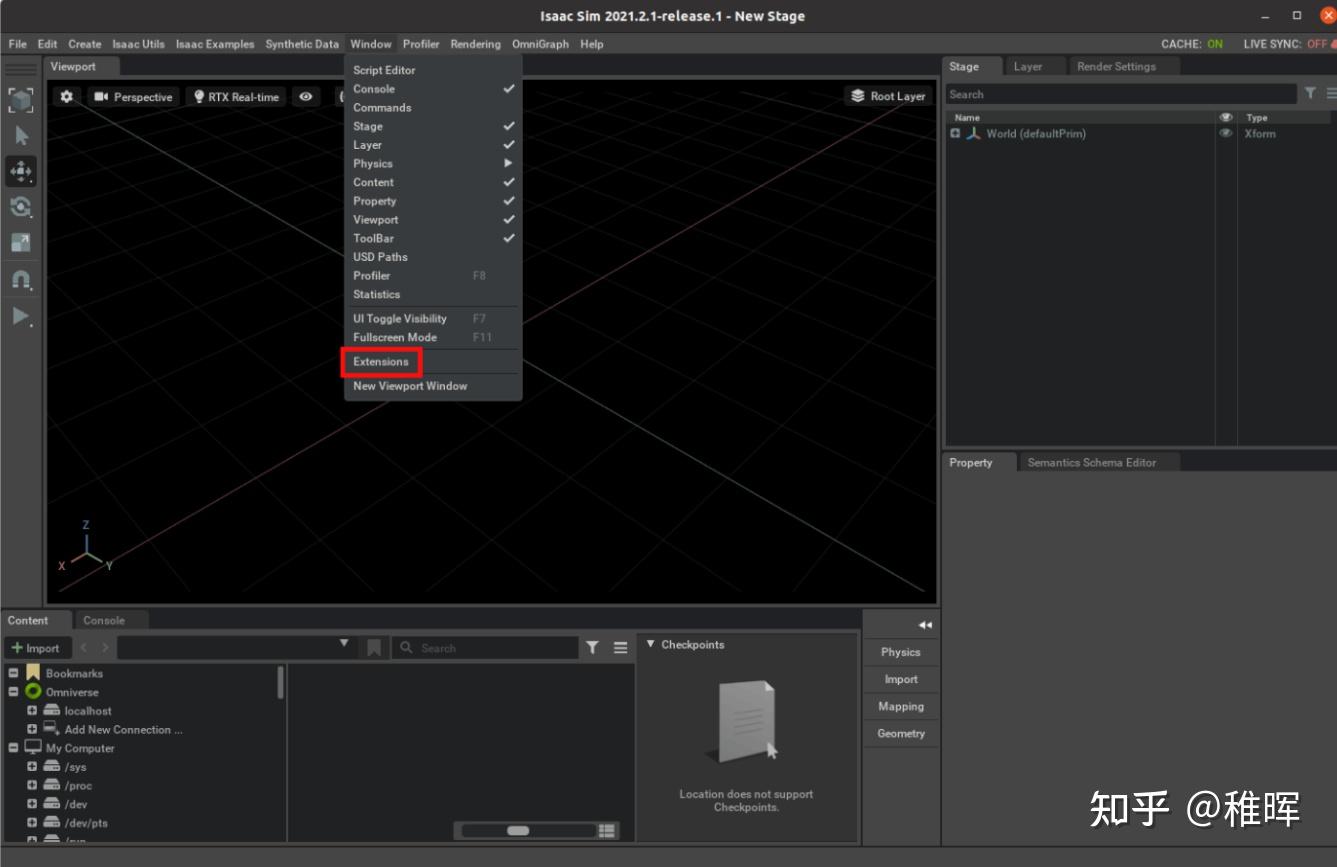The image size is (1337, 867).
Task: Go forward in the Content browser
Action: click(105, 648)
